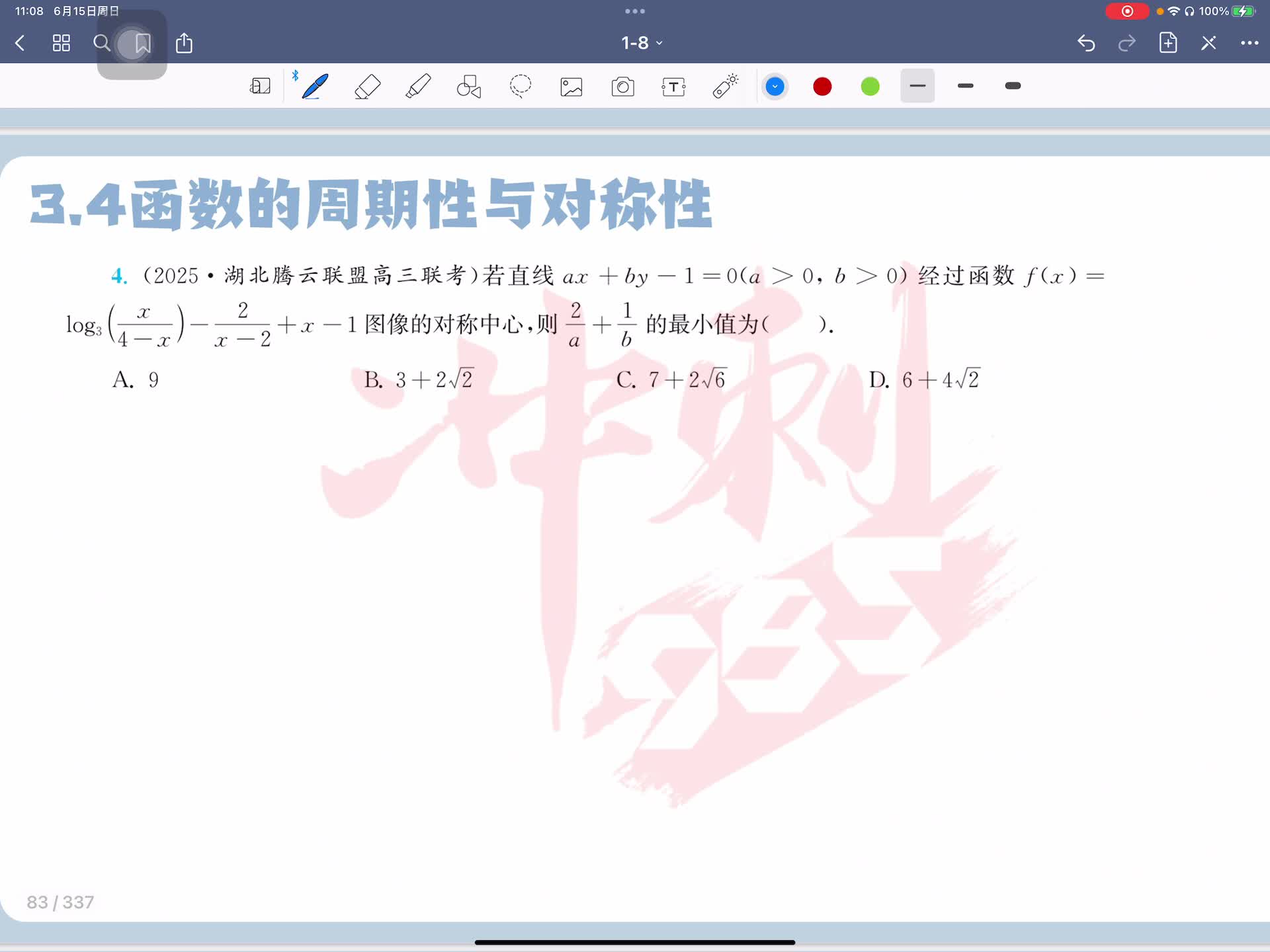1270x952 pixels.
Task: Expand the 1-8 document title dropdown
Action: coord(641,43)
